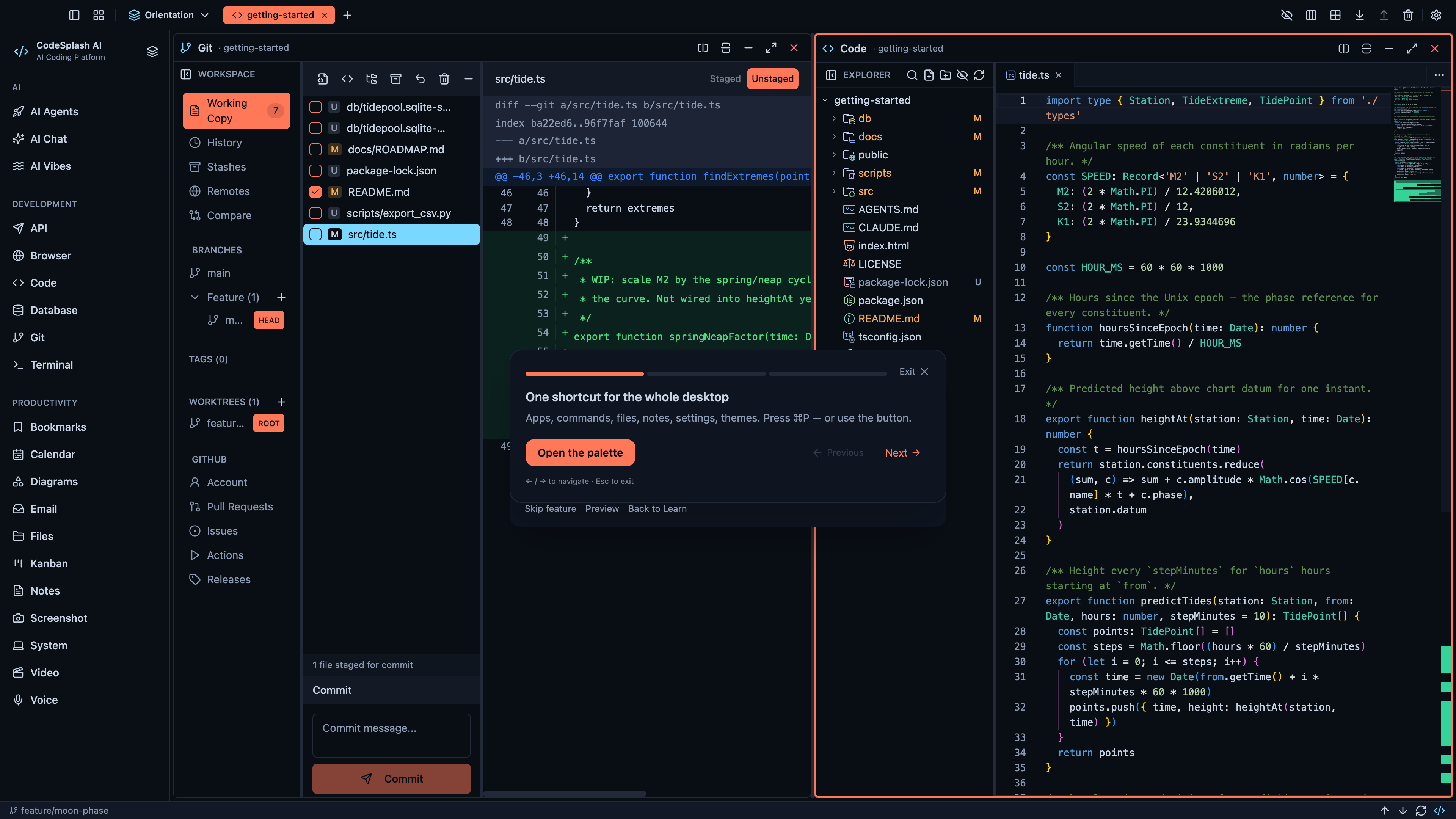Click the Commit button
Image resolution: width=1456 pixels, height=819 pixels.
(x=391, y=779)
